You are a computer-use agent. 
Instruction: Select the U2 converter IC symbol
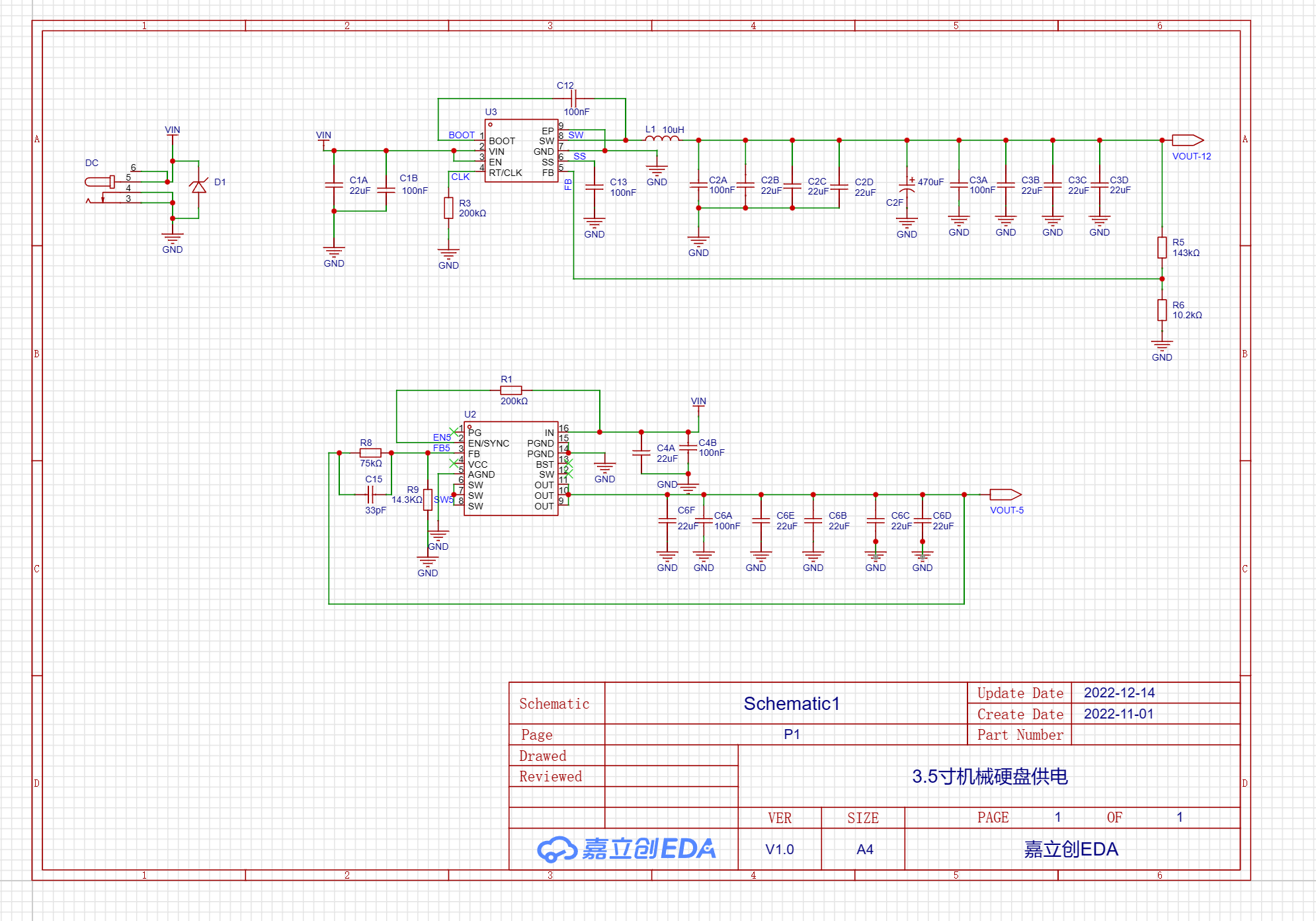tap(511, 468)
